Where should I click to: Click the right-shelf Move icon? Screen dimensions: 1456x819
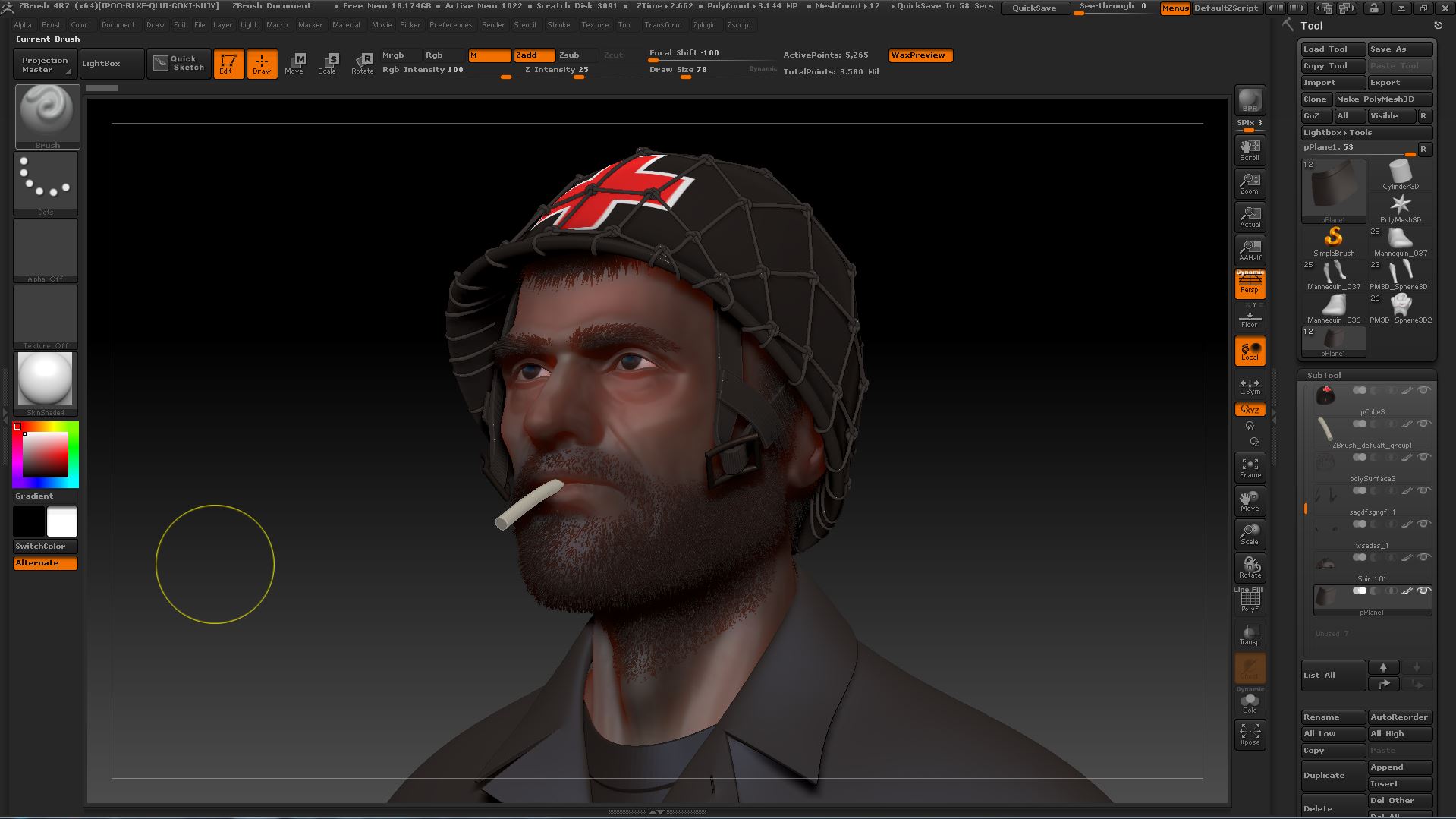coord(1250,501)
